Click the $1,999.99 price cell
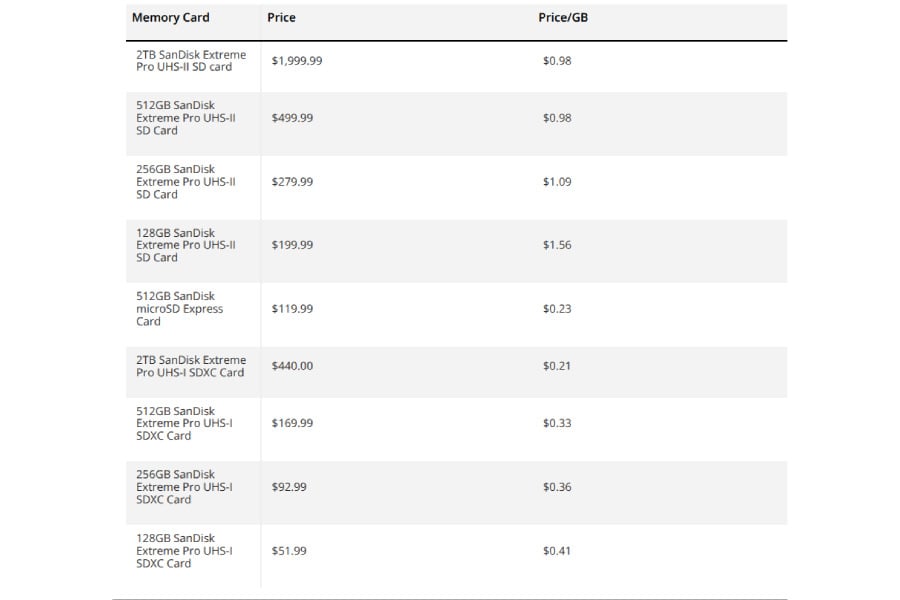The width and height of the screenshot is (900, 600). click(x=297, y=61)
